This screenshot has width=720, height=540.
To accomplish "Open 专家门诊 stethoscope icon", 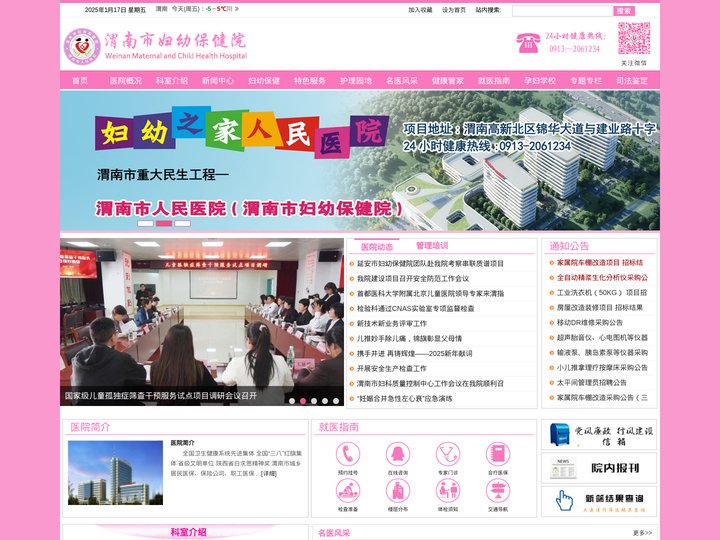I will coord(448,454).
